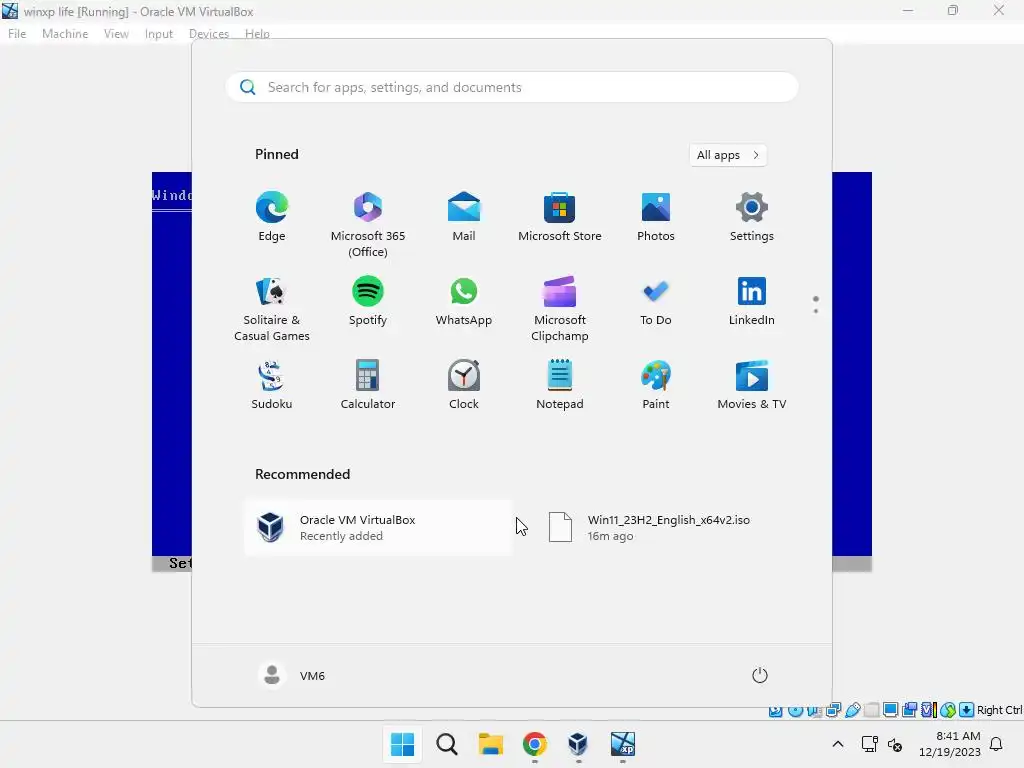Open the Machine menu in VirtualBox

coord(65,33)
